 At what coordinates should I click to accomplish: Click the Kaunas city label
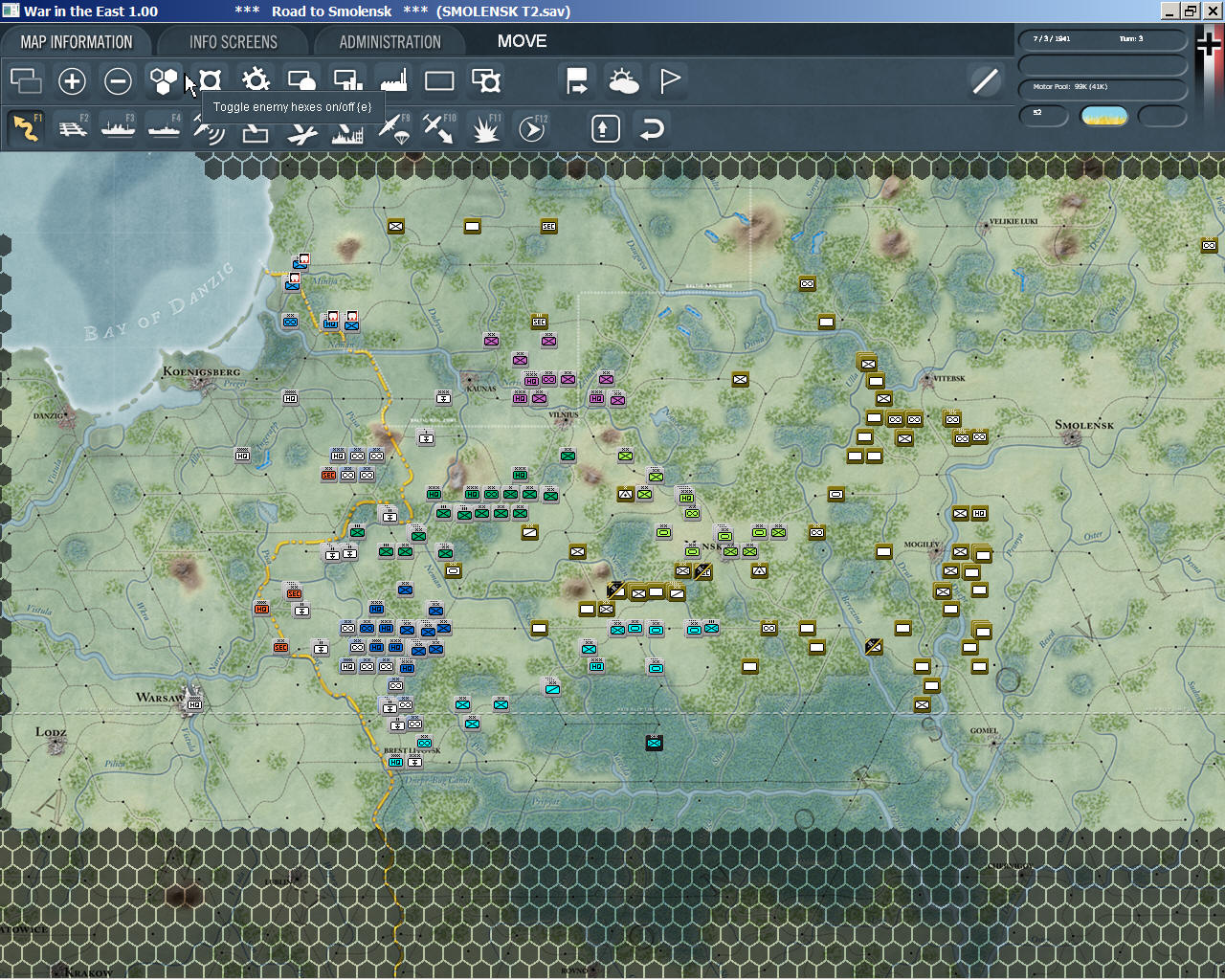481,389
